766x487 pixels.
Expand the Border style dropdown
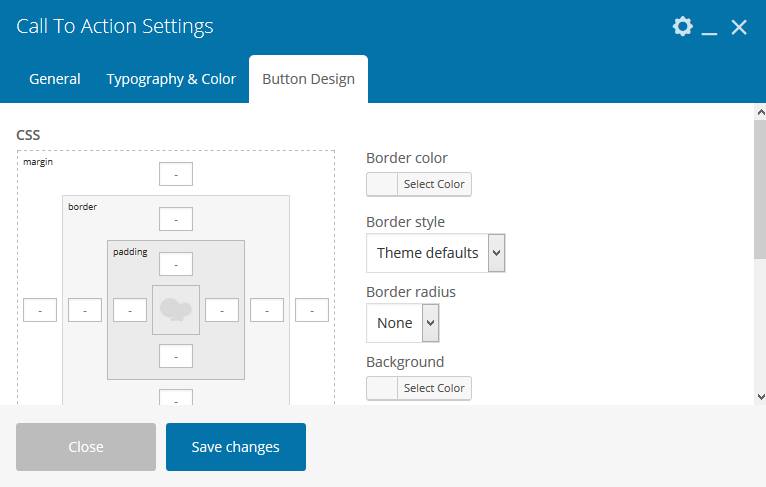point(435,253)
